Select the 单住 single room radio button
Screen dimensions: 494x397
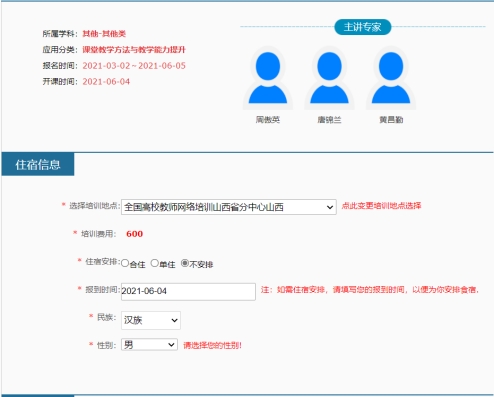155,263
